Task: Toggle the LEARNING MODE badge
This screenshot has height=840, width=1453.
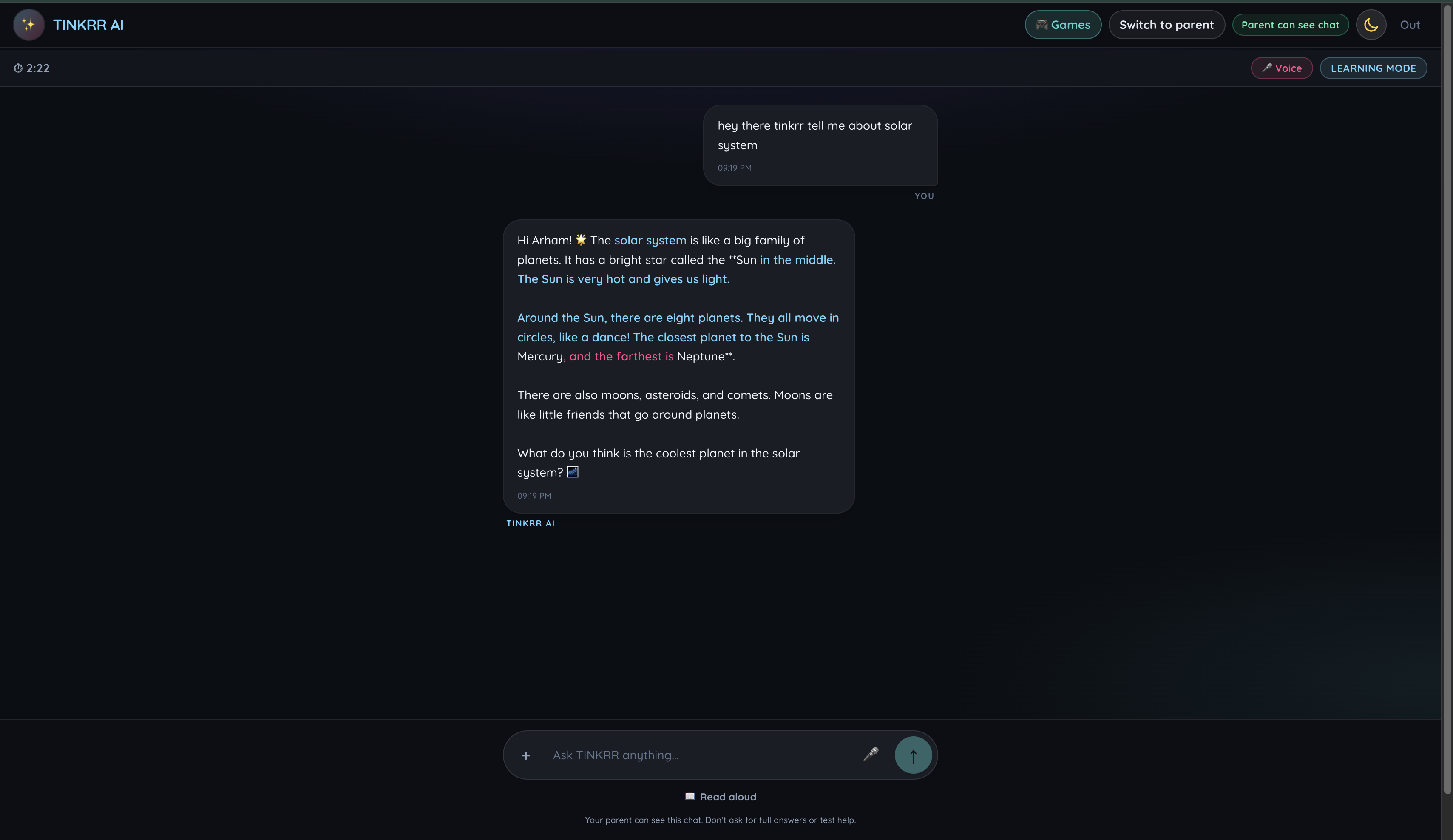Action: [x=1373, y=68]
